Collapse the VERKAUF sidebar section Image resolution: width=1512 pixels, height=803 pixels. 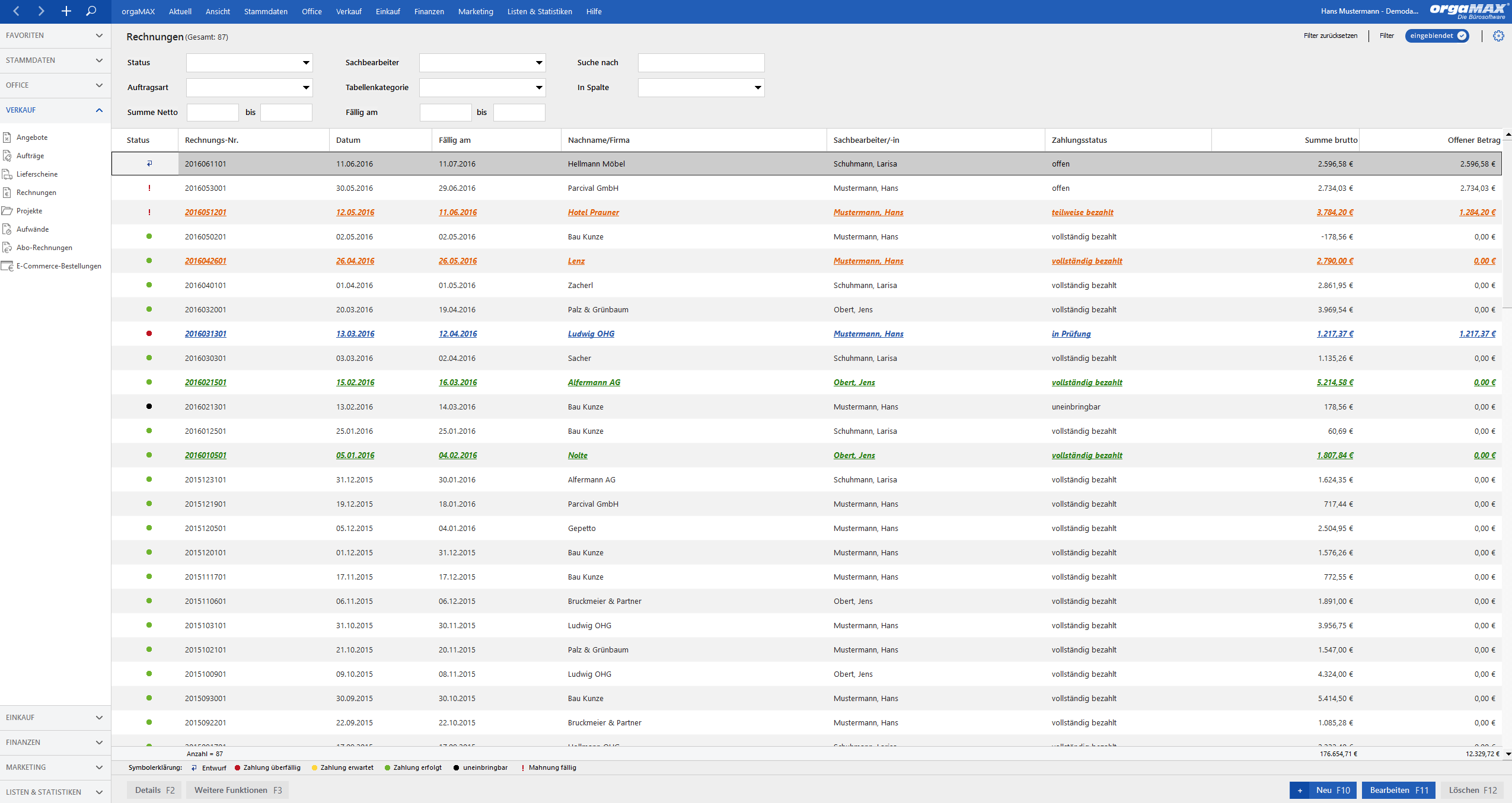pos(55,110)
